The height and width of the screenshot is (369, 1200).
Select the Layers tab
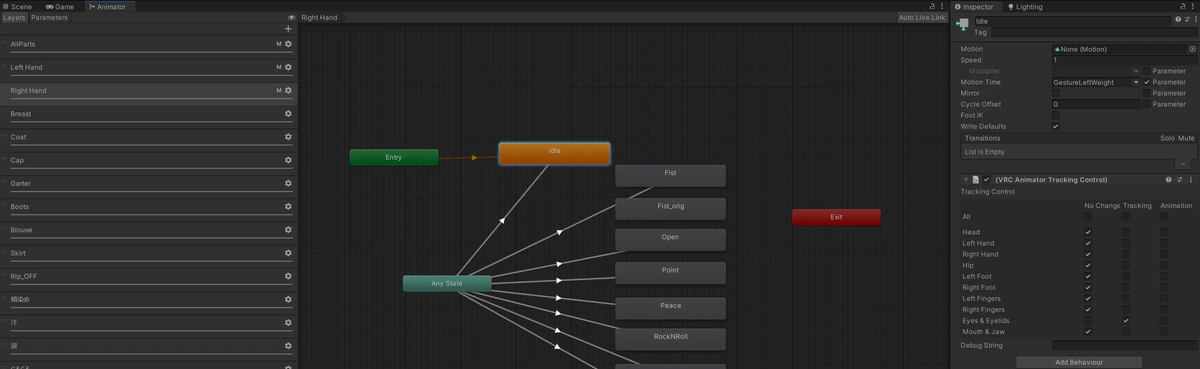(x=14, y=18)
